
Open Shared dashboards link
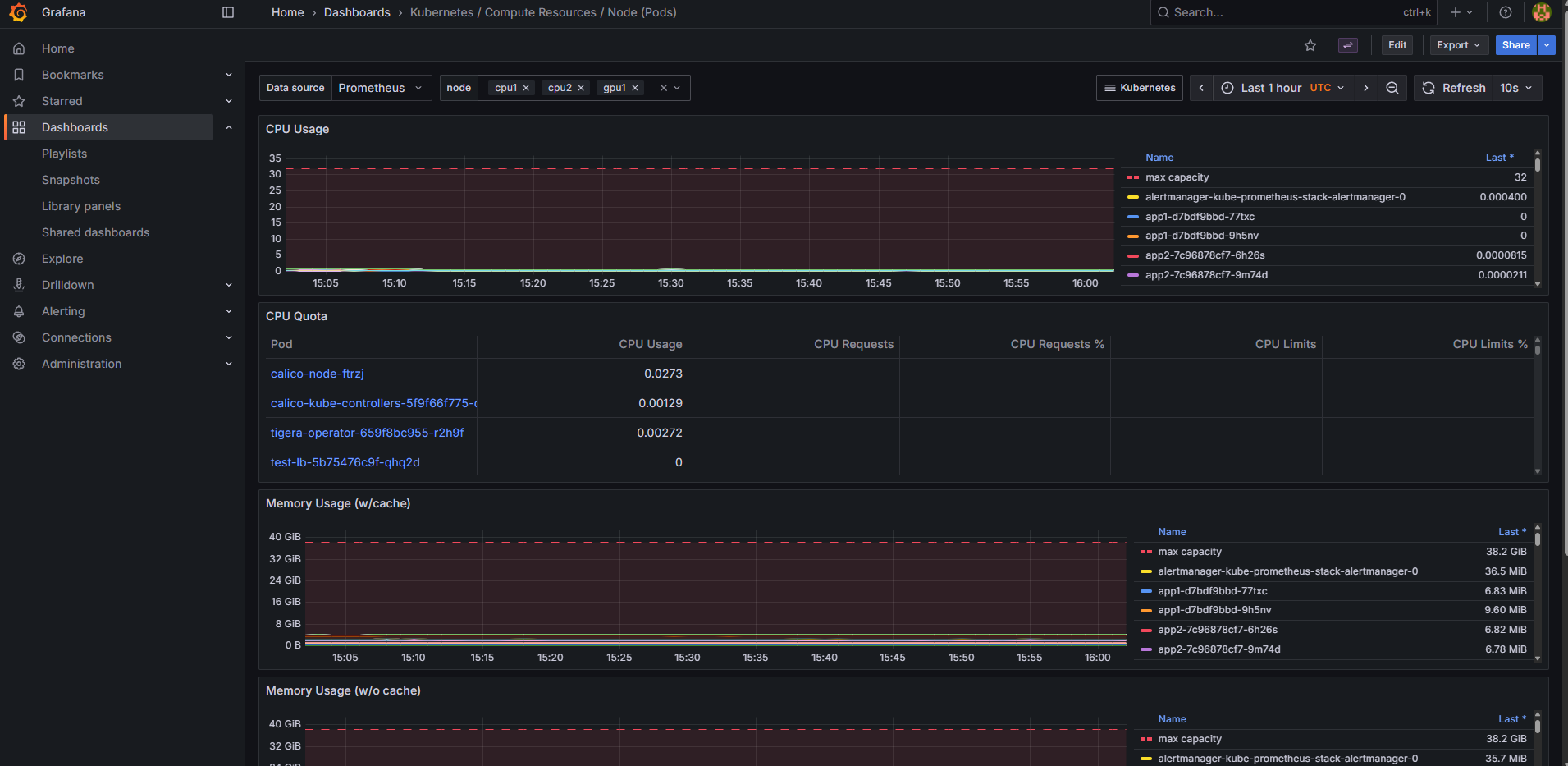pyautogui.click(x=96, y=232)
